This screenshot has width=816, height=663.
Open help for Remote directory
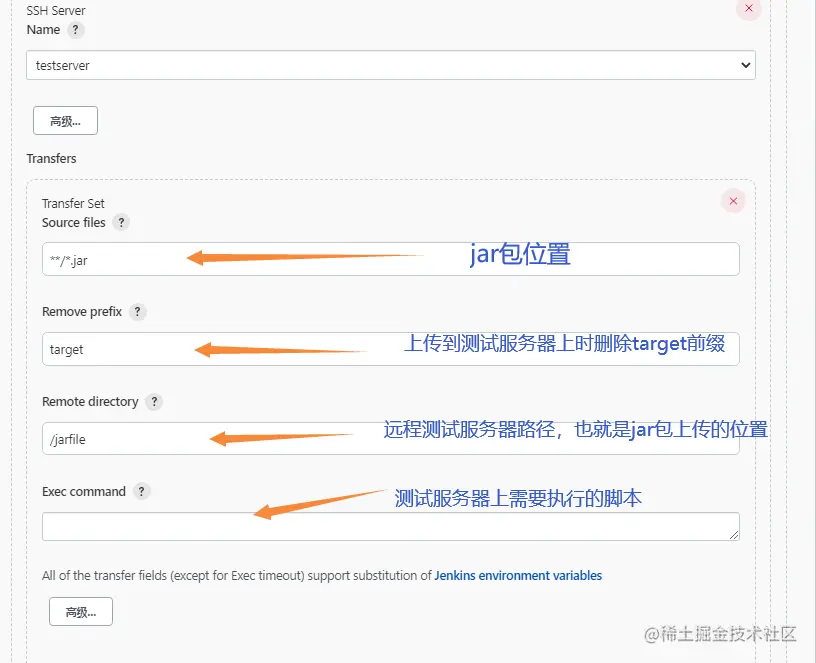pos(154,402)
